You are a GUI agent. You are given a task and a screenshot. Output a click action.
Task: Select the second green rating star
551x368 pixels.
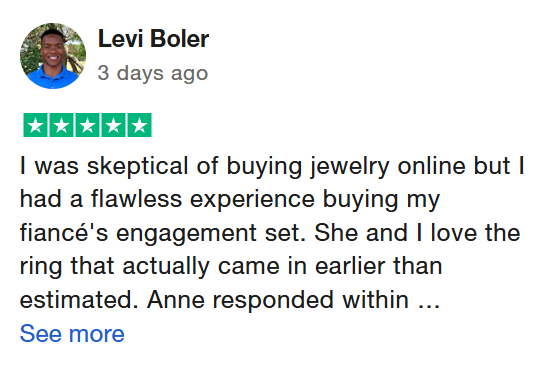[61, 125]
